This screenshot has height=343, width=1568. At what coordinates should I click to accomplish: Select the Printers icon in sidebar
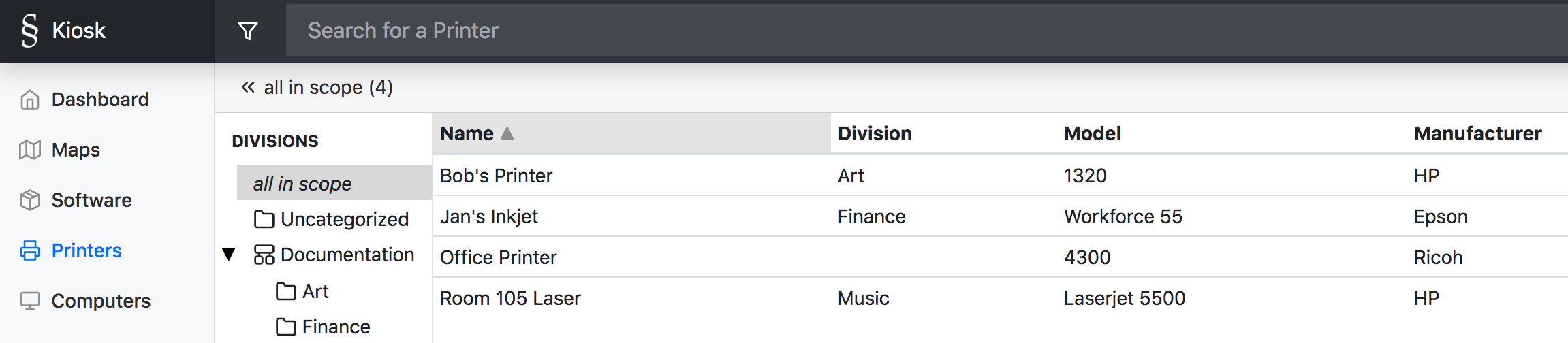30,250
